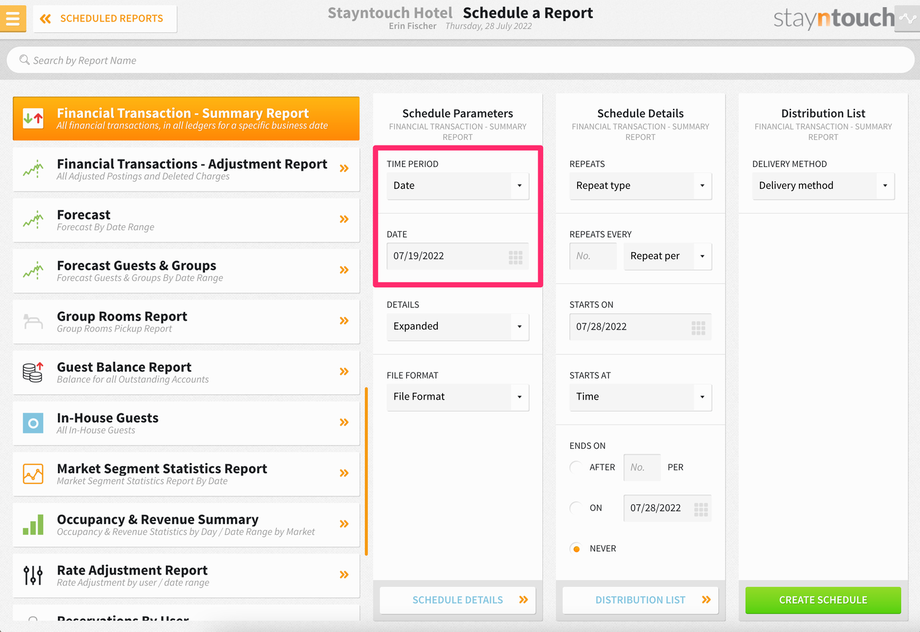Click the chevron arrow on the Group Rooms Report row

pos(344,320)
